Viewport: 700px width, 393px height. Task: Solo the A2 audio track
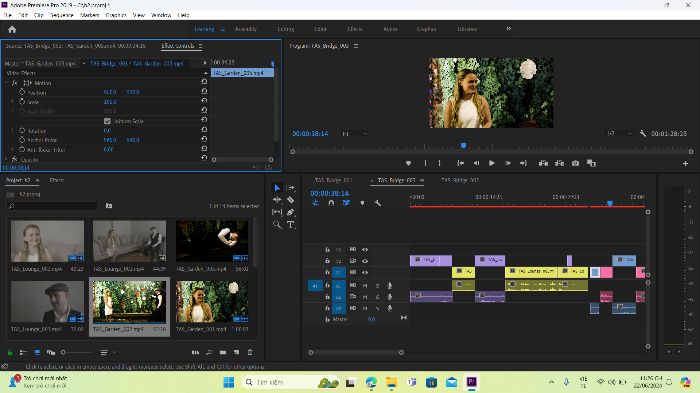(378, 297)
